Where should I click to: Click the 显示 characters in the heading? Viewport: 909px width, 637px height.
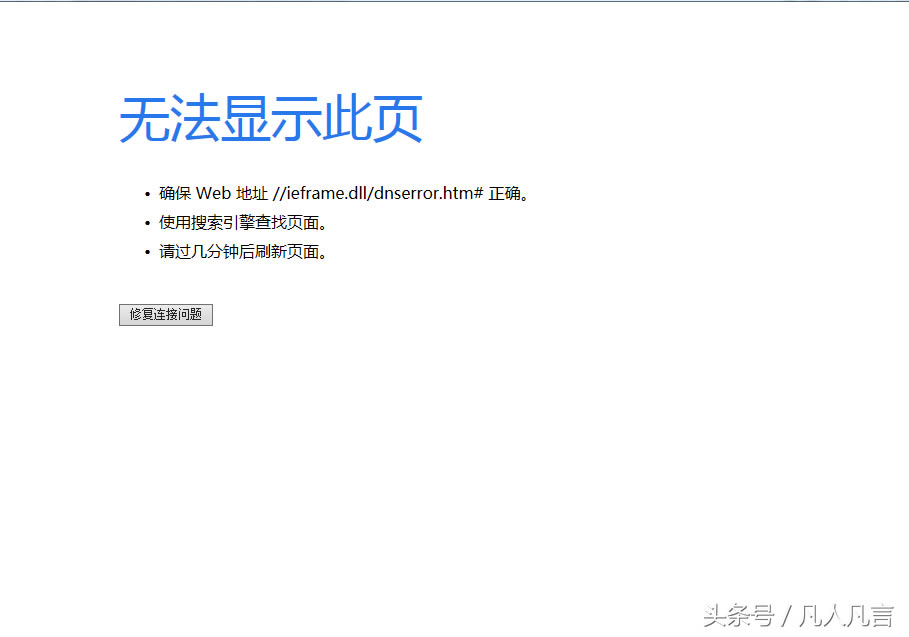(271, 120)
